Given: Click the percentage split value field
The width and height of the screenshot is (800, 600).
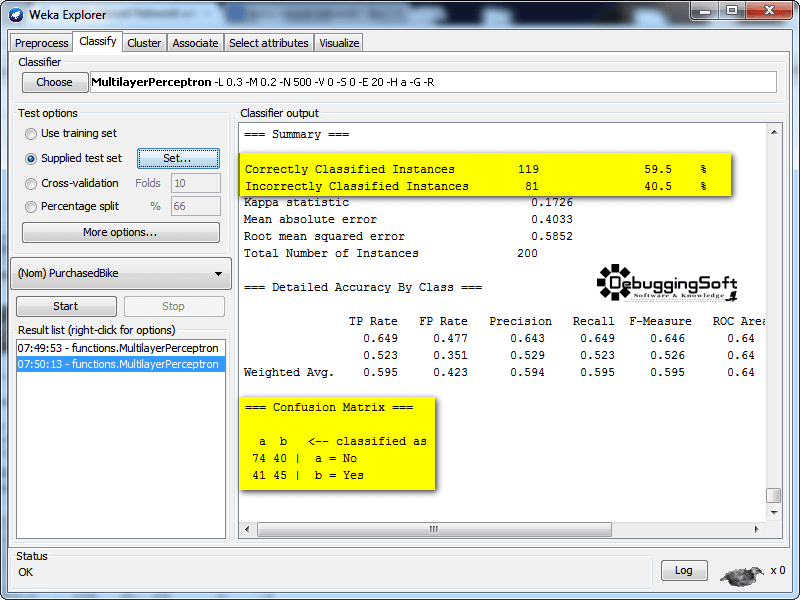Looking at the screenshot, I should 196,206.
